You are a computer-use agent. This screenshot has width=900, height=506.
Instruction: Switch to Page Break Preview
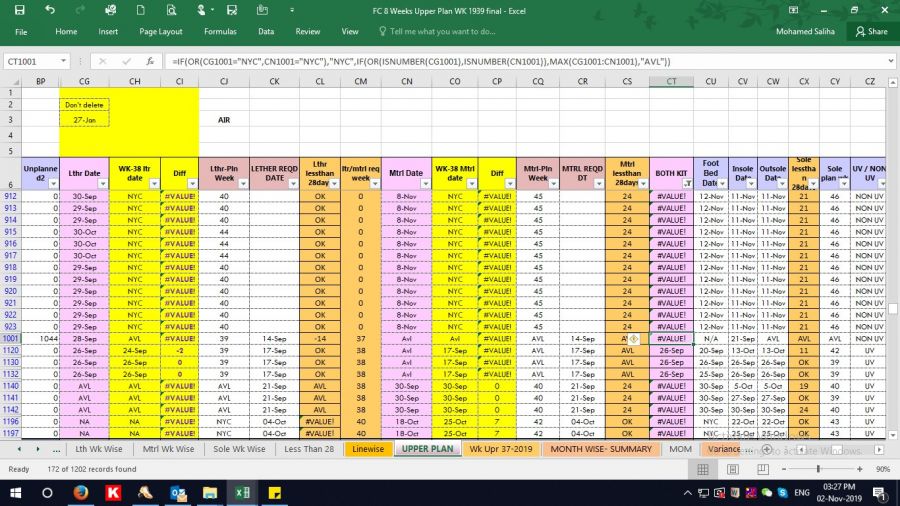click(x=763, y=469)
